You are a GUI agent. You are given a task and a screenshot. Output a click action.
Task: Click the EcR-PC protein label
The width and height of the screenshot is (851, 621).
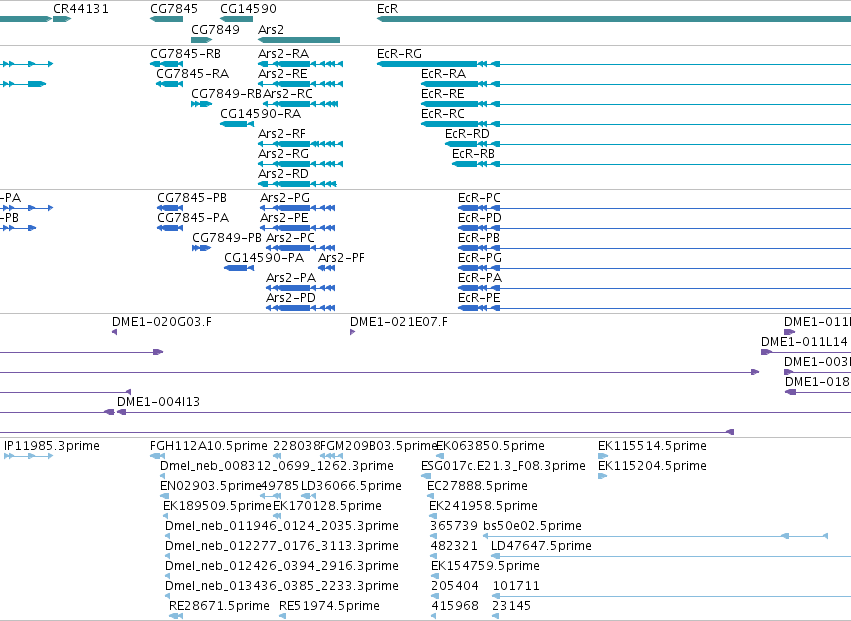coord(479,198)
